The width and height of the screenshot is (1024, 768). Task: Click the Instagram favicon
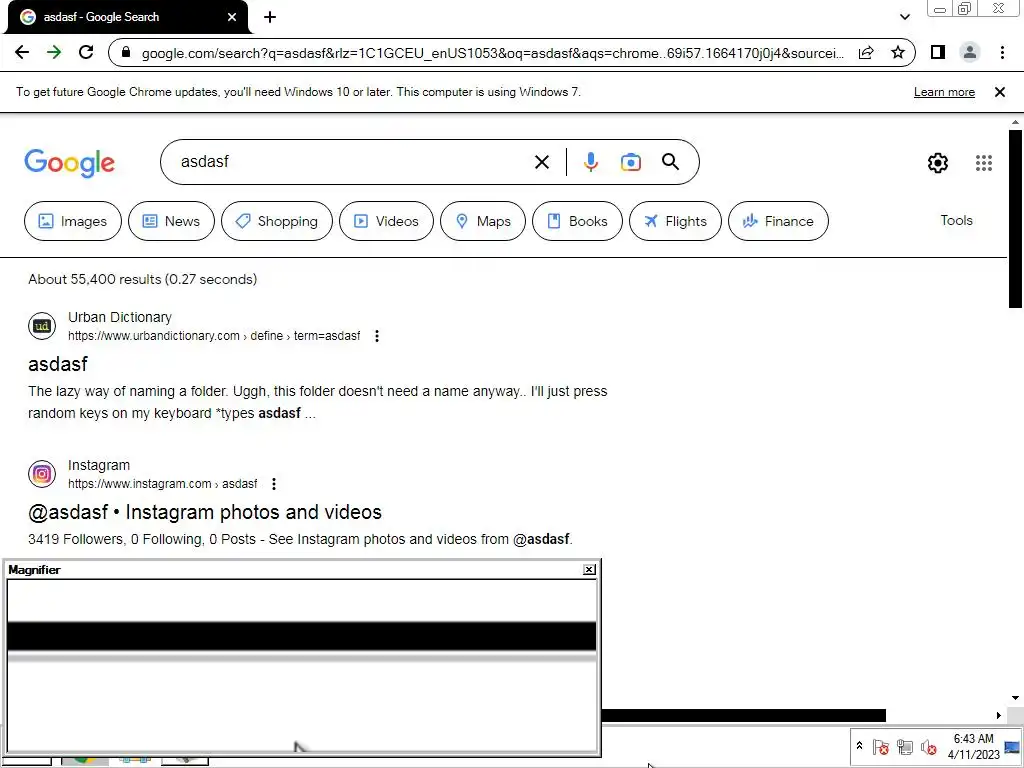[42, 474]
